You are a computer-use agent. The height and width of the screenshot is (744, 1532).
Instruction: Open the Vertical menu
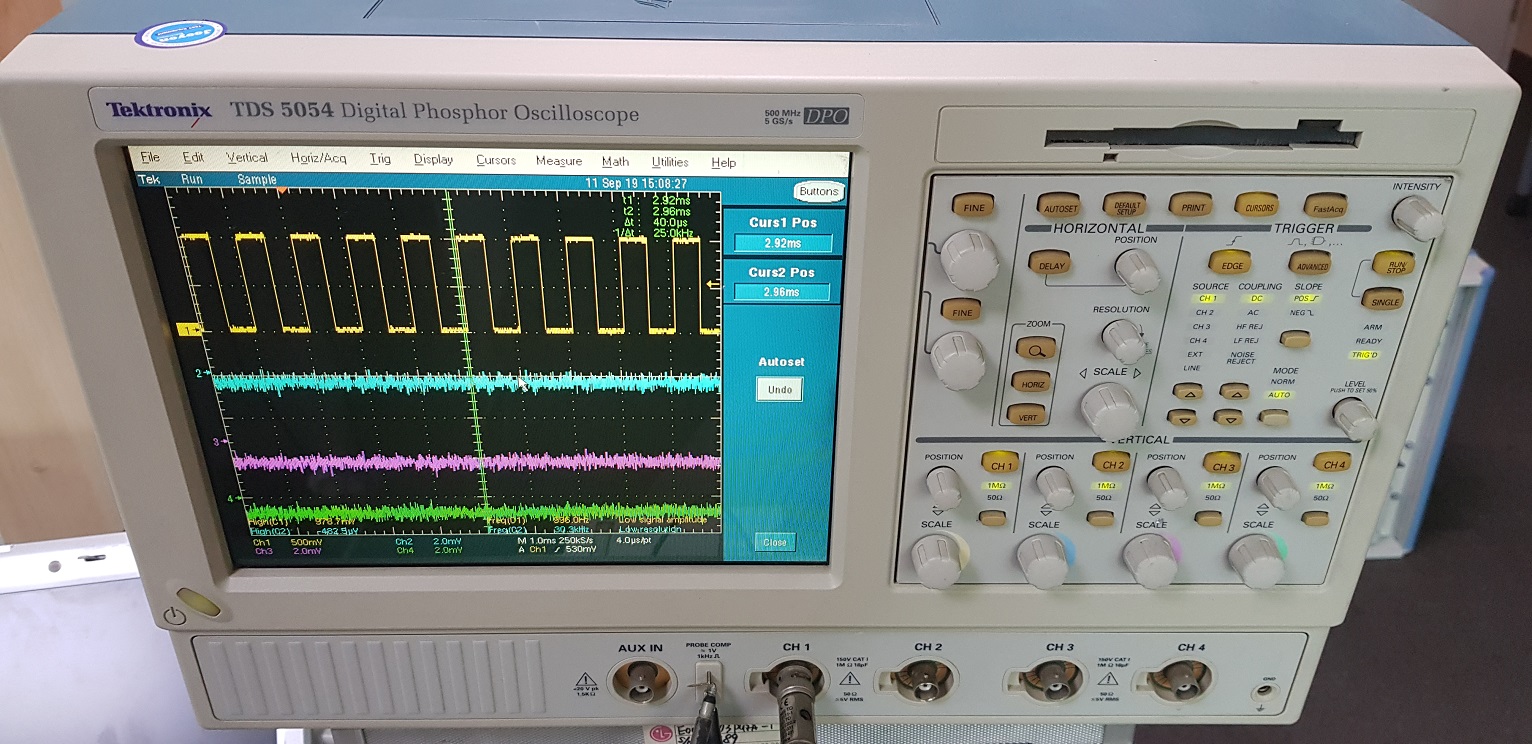click(247, 158)
